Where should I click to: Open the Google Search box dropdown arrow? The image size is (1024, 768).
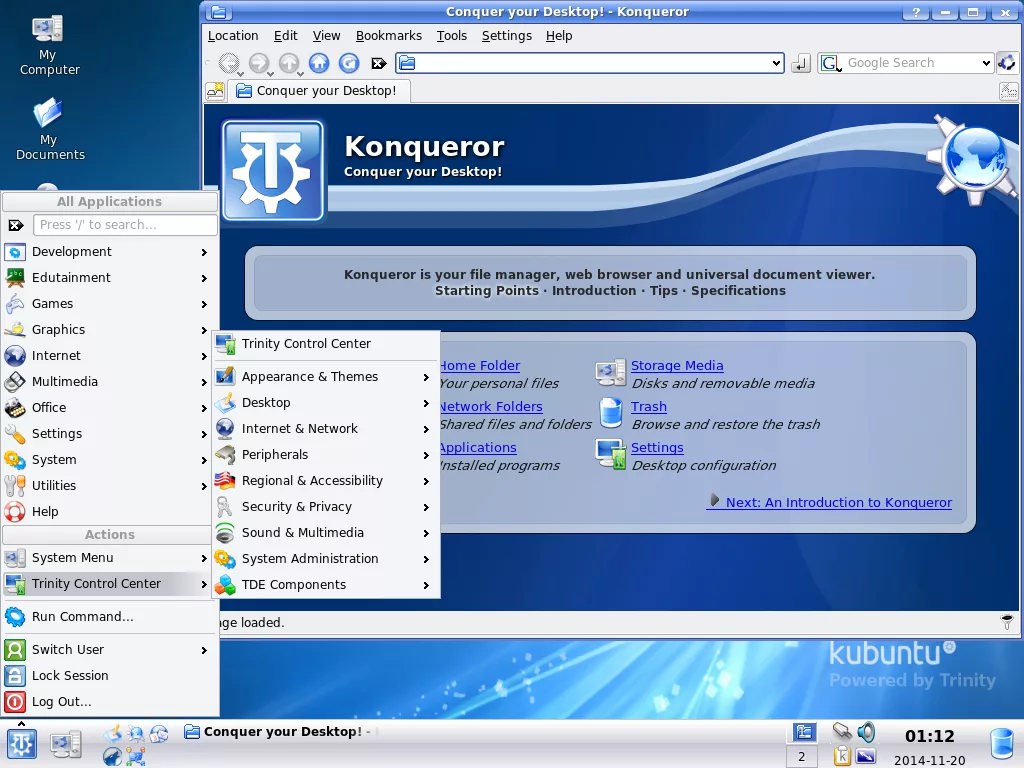click(x=986, y=63)
